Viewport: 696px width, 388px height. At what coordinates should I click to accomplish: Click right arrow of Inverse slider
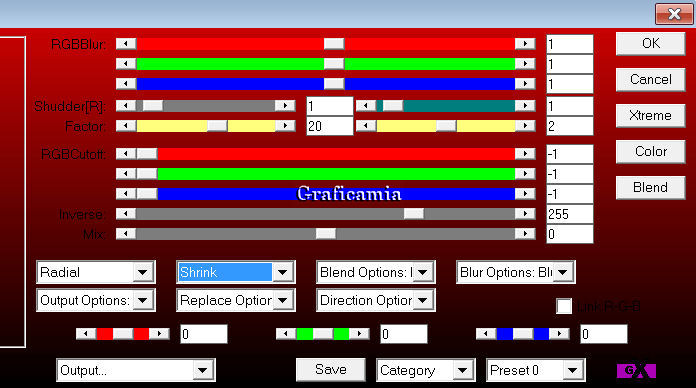(525, 214)
